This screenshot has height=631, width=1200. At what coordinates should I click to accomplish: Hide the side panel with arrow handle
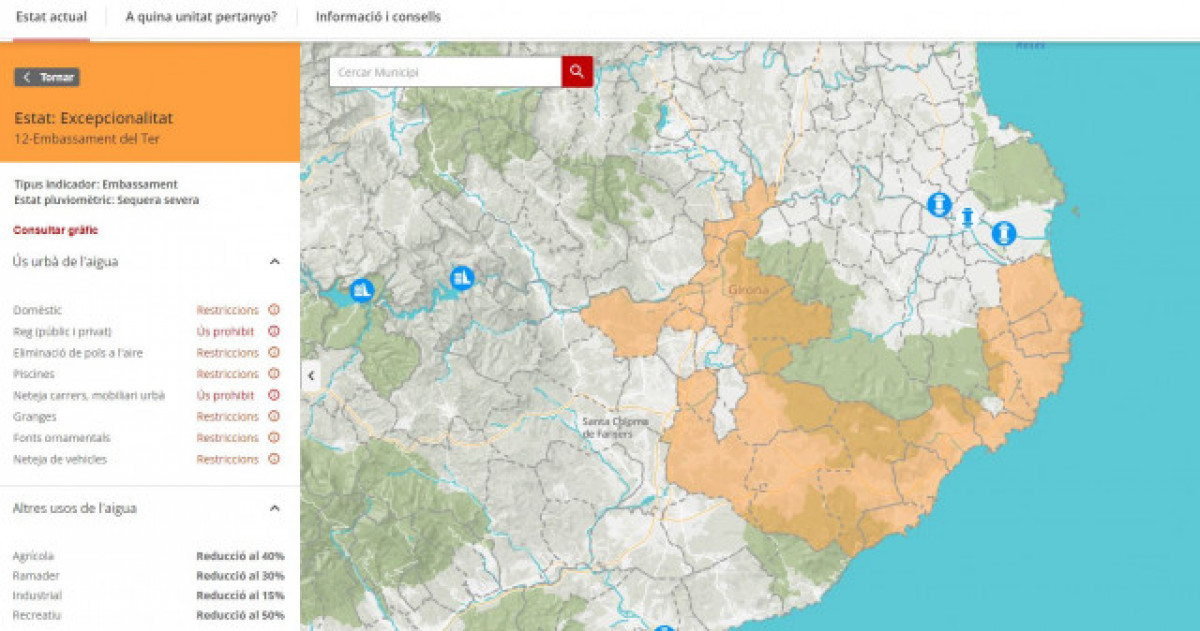click(311, 375)
